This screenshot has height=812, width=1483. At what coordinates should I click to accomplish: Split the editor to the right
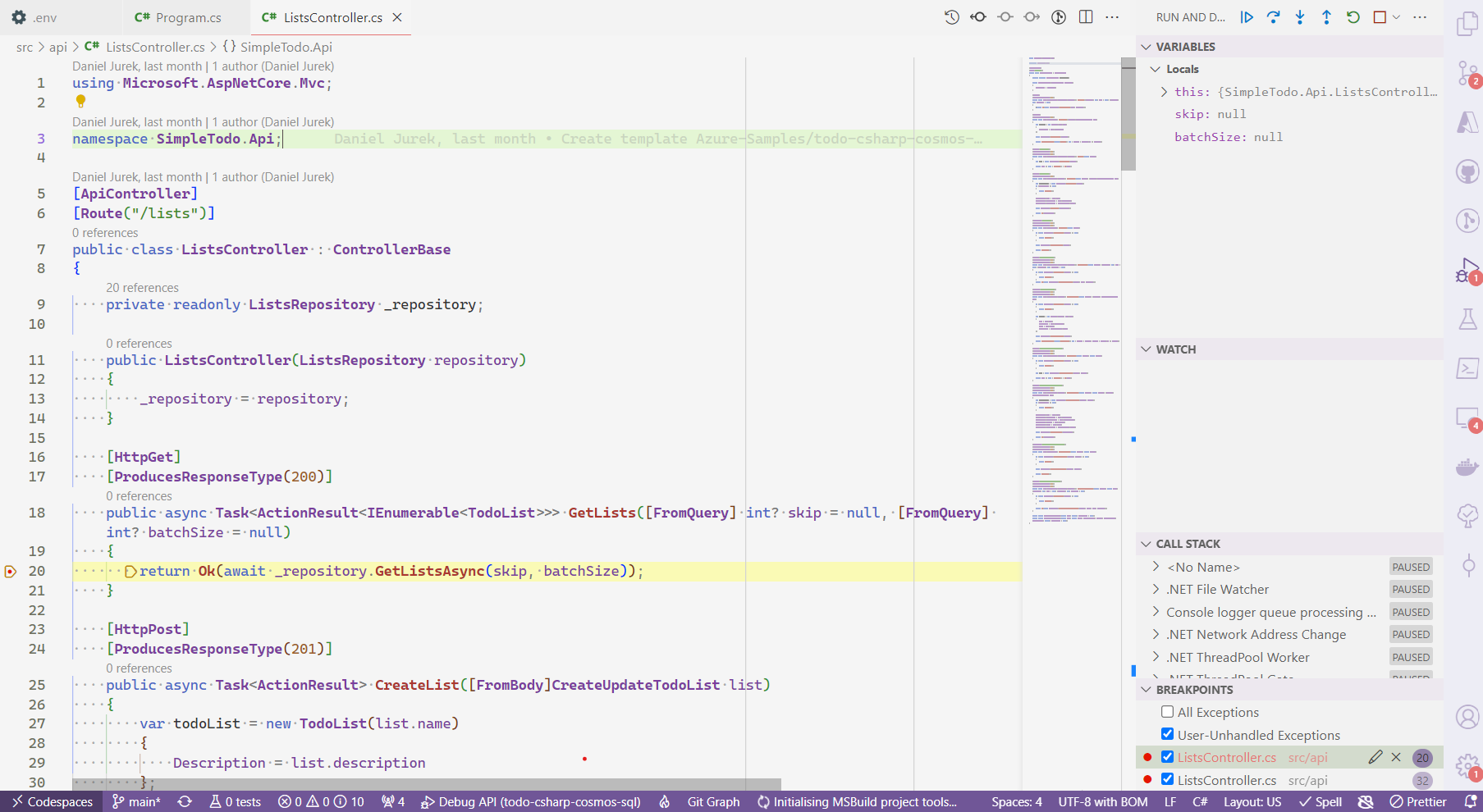1086,17
